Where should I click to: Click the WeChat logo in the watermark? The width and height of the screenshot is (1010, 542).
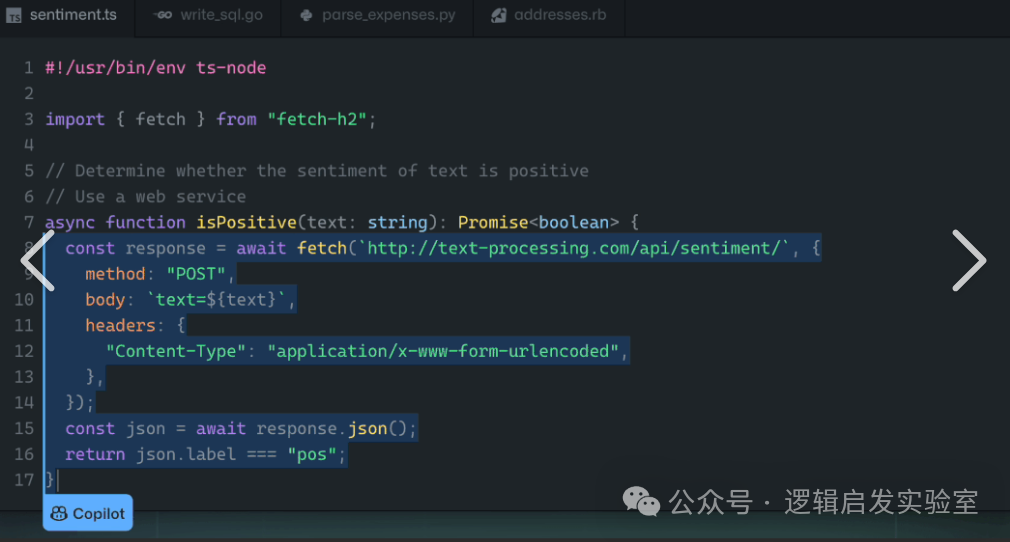tap(642, 501)
